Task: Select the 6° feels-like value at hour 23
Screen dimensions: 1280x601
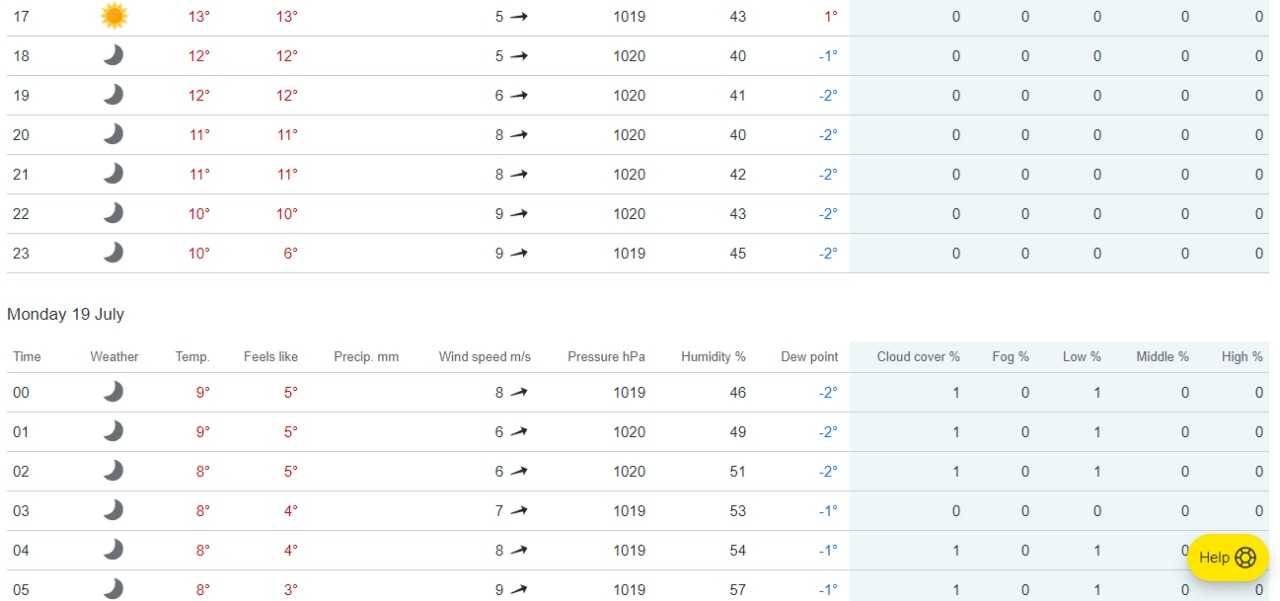Action: (290, 253)
